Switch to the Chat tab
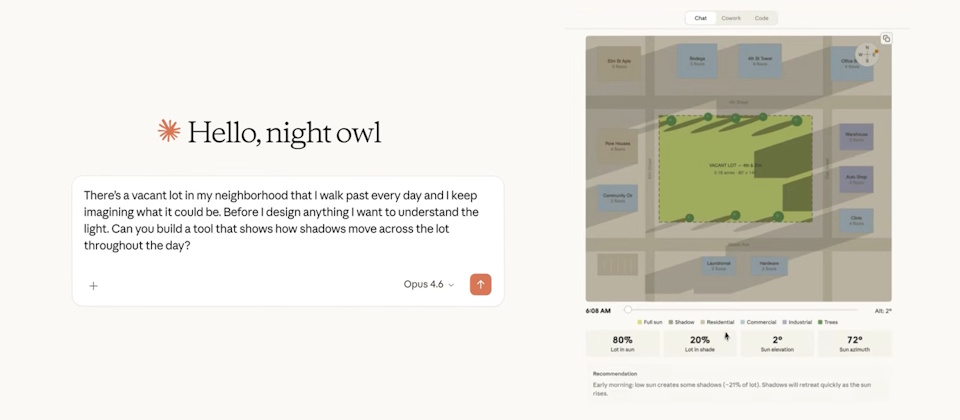The width and height of the screenshot is (960, 420). [701, 18]
